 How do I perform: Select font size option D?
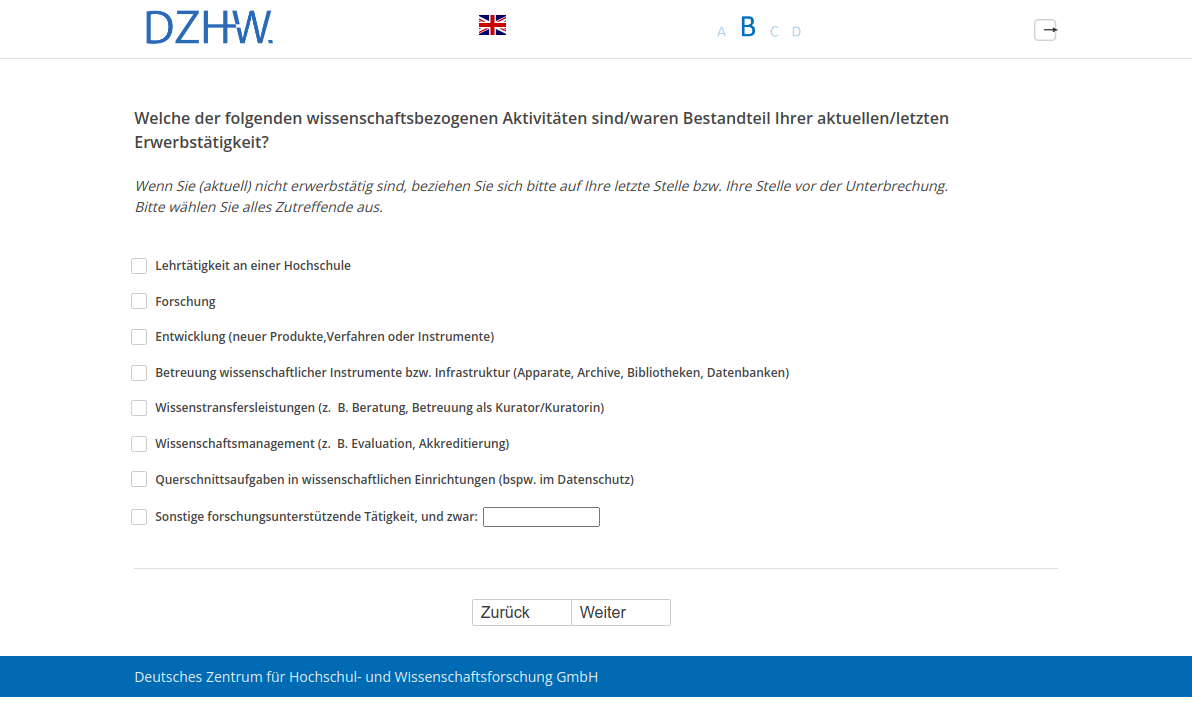tap(797, 32)
